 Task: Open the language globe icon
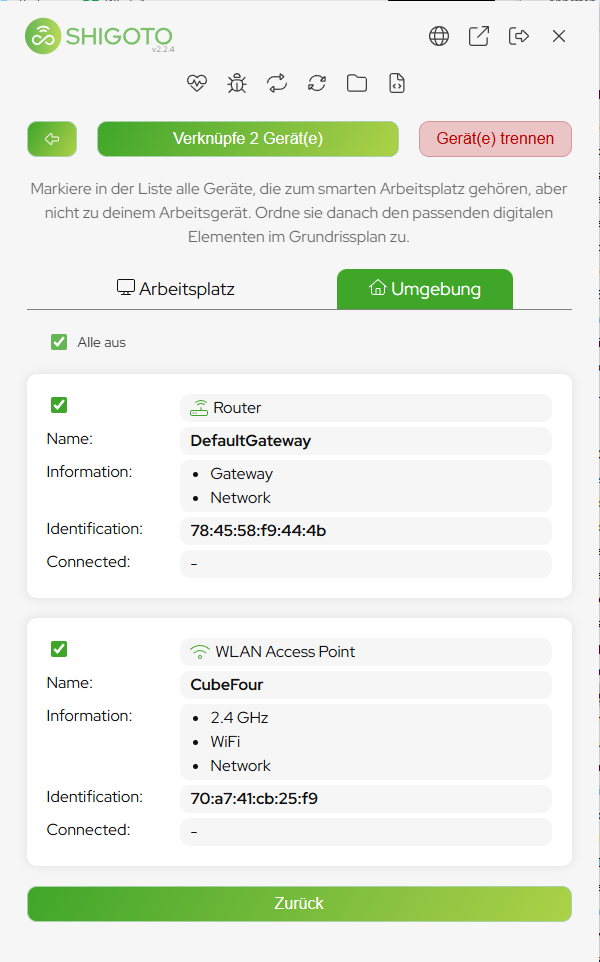(x=439, y=36)
